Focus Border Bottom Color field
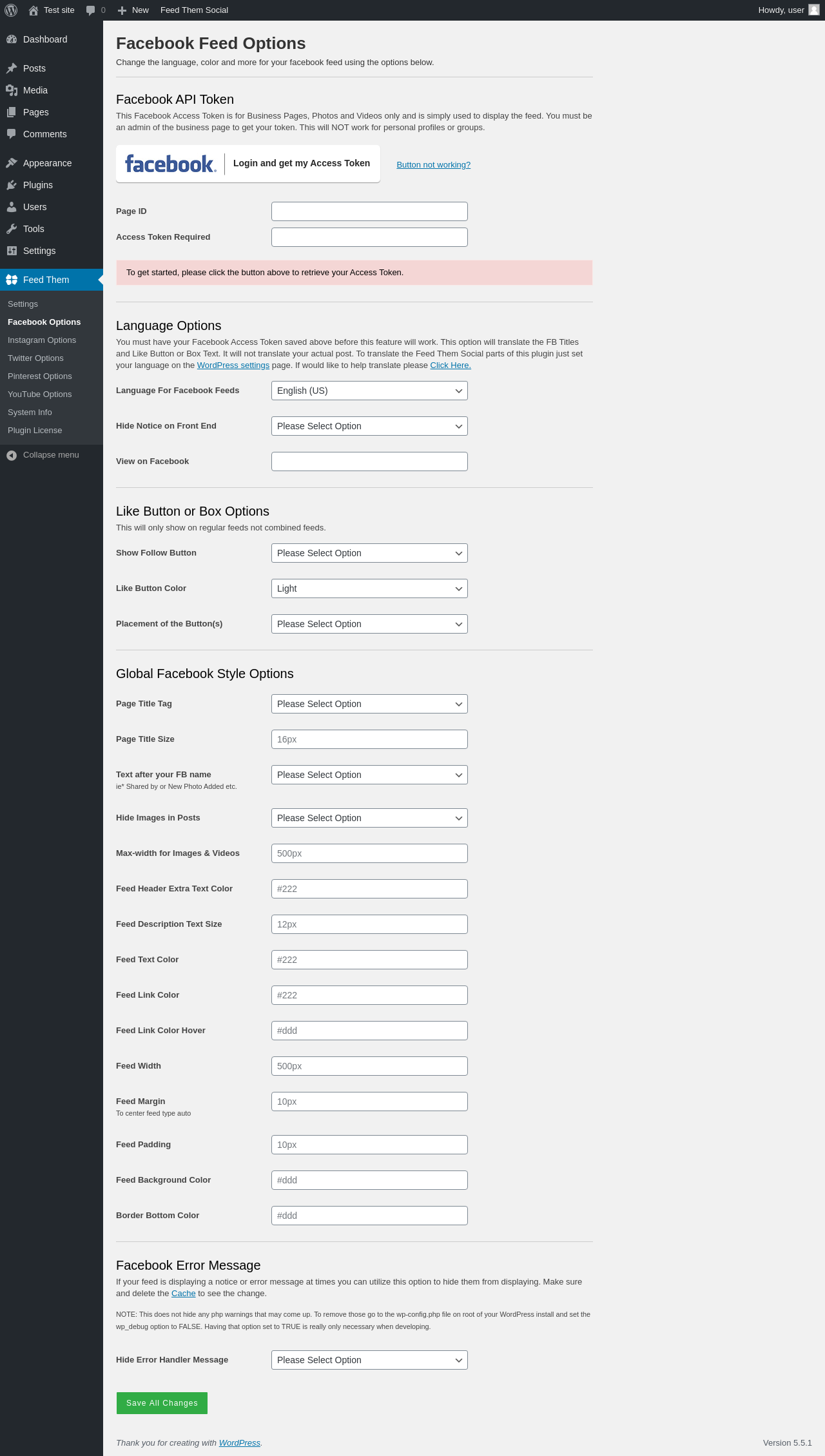 369,1216
